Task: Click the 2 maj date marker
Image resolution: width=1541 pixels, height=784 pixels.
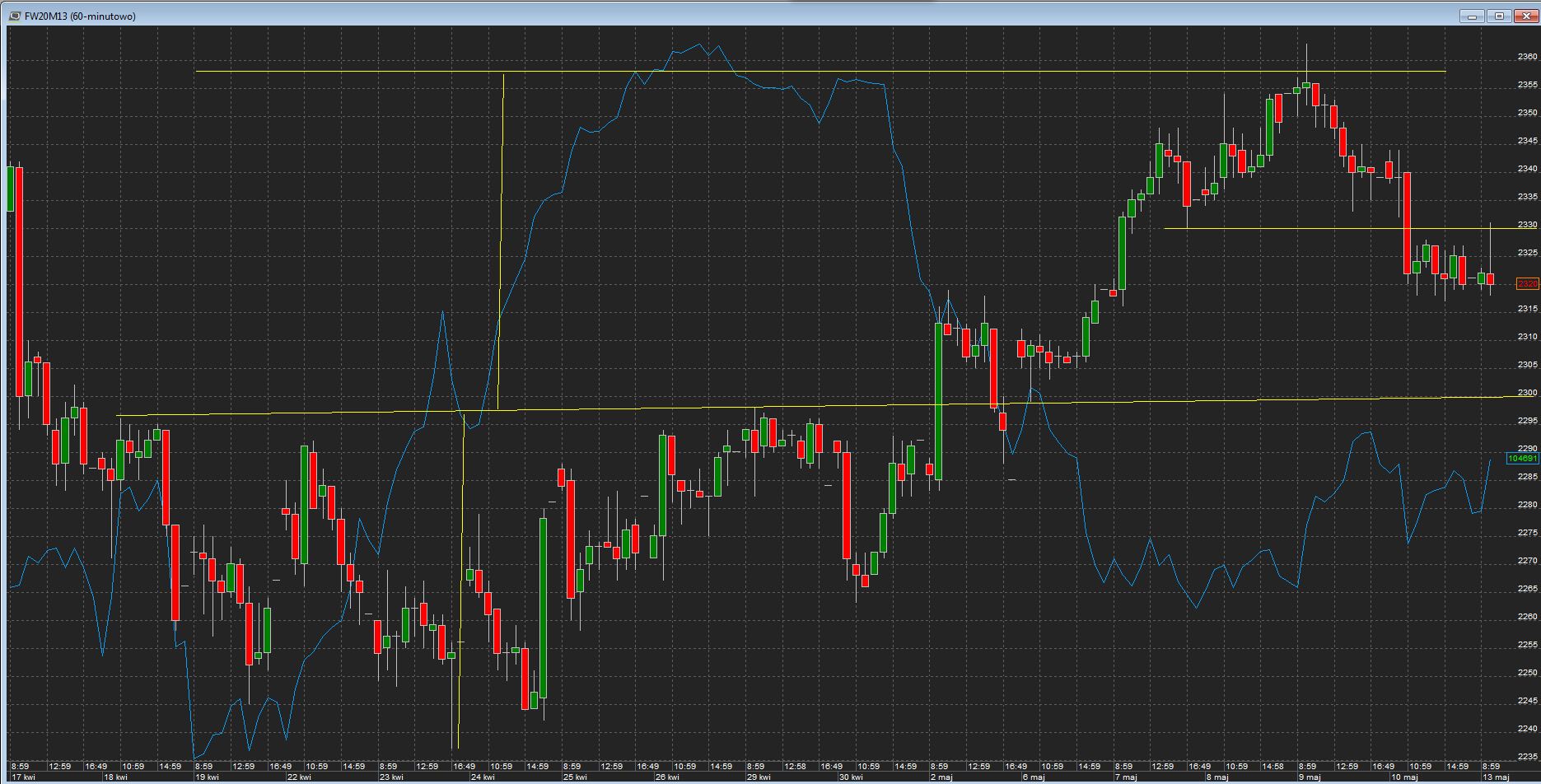Action: point(942,777)
